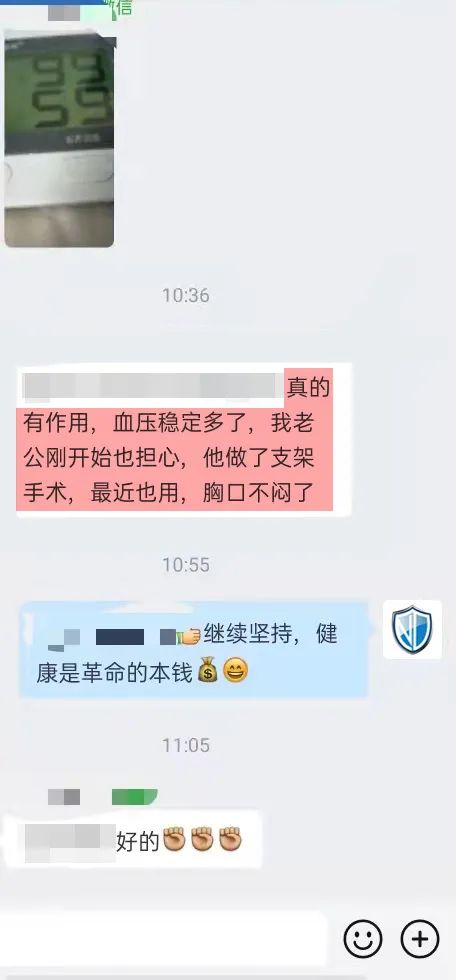Tap the money bag emoji in the reply
The width and height of the screenshot is (456, 980).
pos(207,672)
